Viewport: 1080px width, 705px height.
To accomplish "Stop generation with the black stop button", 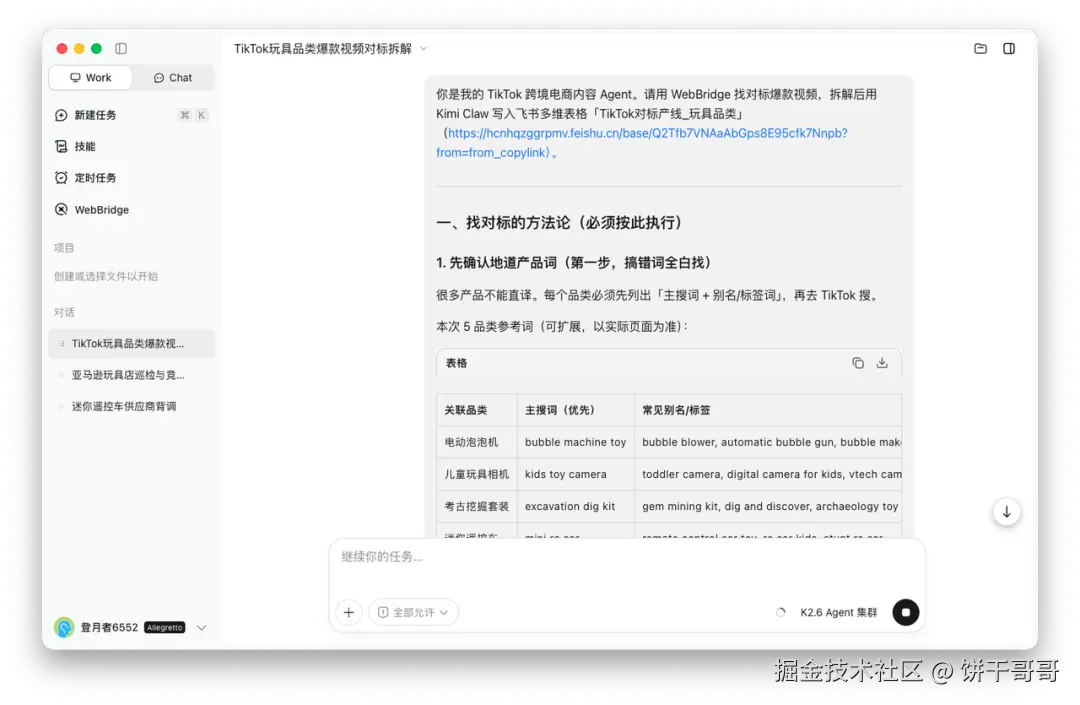I will click(906, 612).
